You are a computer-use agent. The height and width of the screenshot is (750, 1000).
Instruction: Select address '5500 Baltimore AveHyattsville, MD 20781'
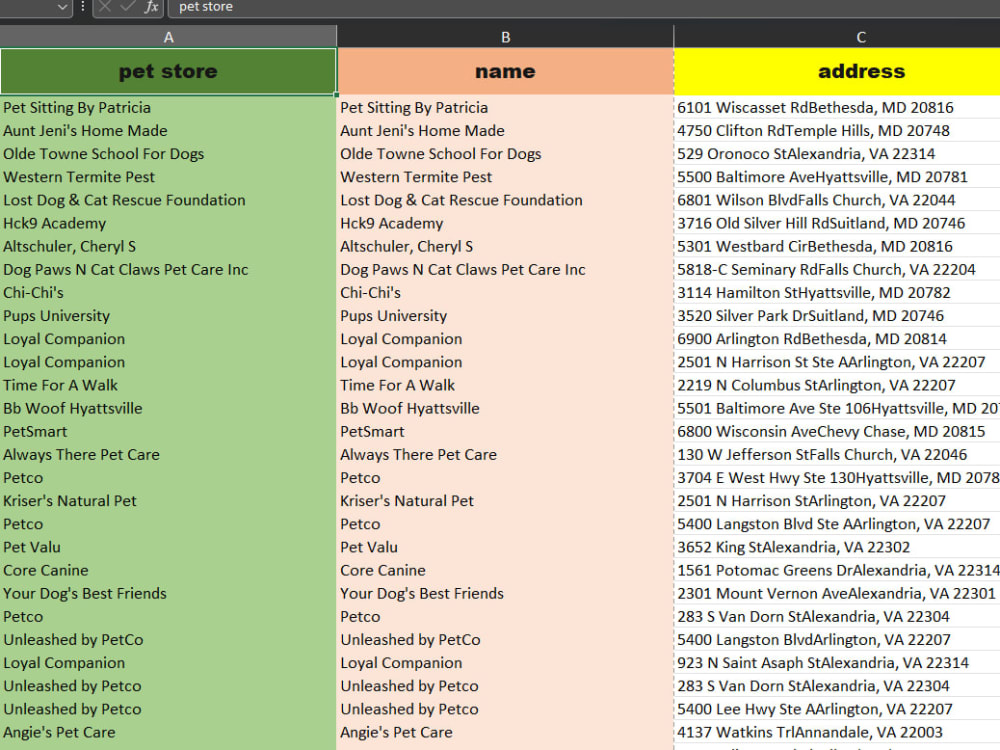[822, 177]
